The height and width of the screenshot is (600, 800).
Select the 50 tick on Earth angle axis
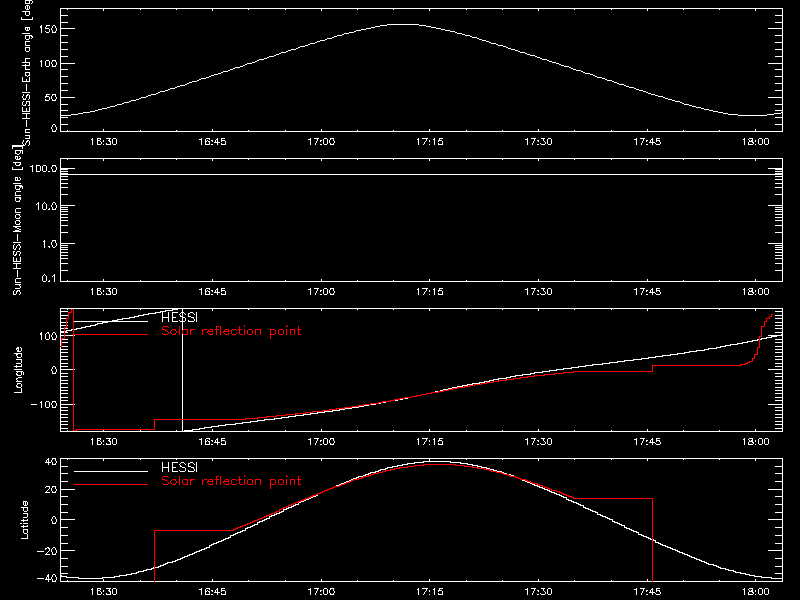click(51, 97)
